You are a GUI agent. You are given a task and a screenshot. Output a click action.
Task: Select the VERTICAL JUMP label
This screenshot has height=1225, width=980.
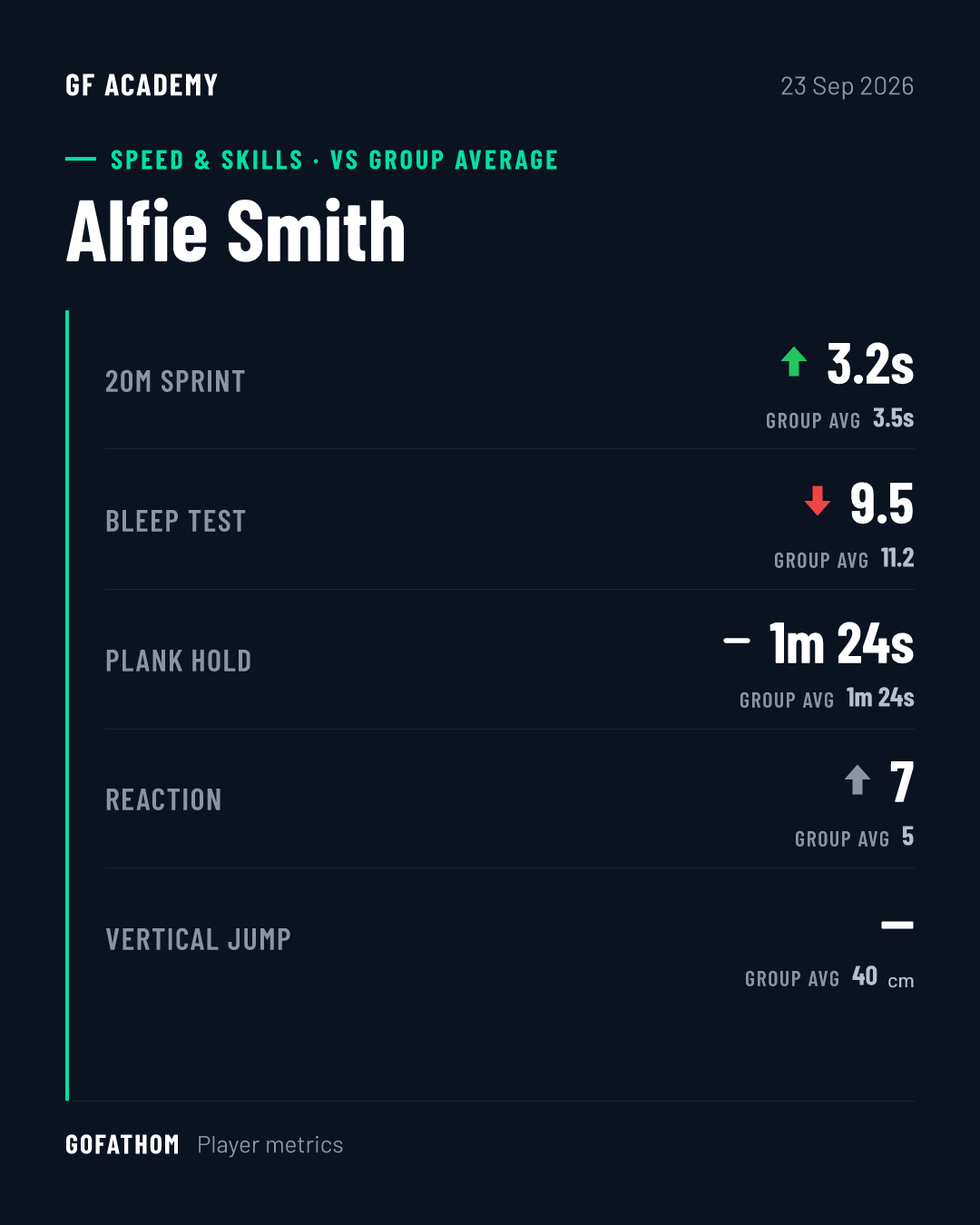pos(199,939)
